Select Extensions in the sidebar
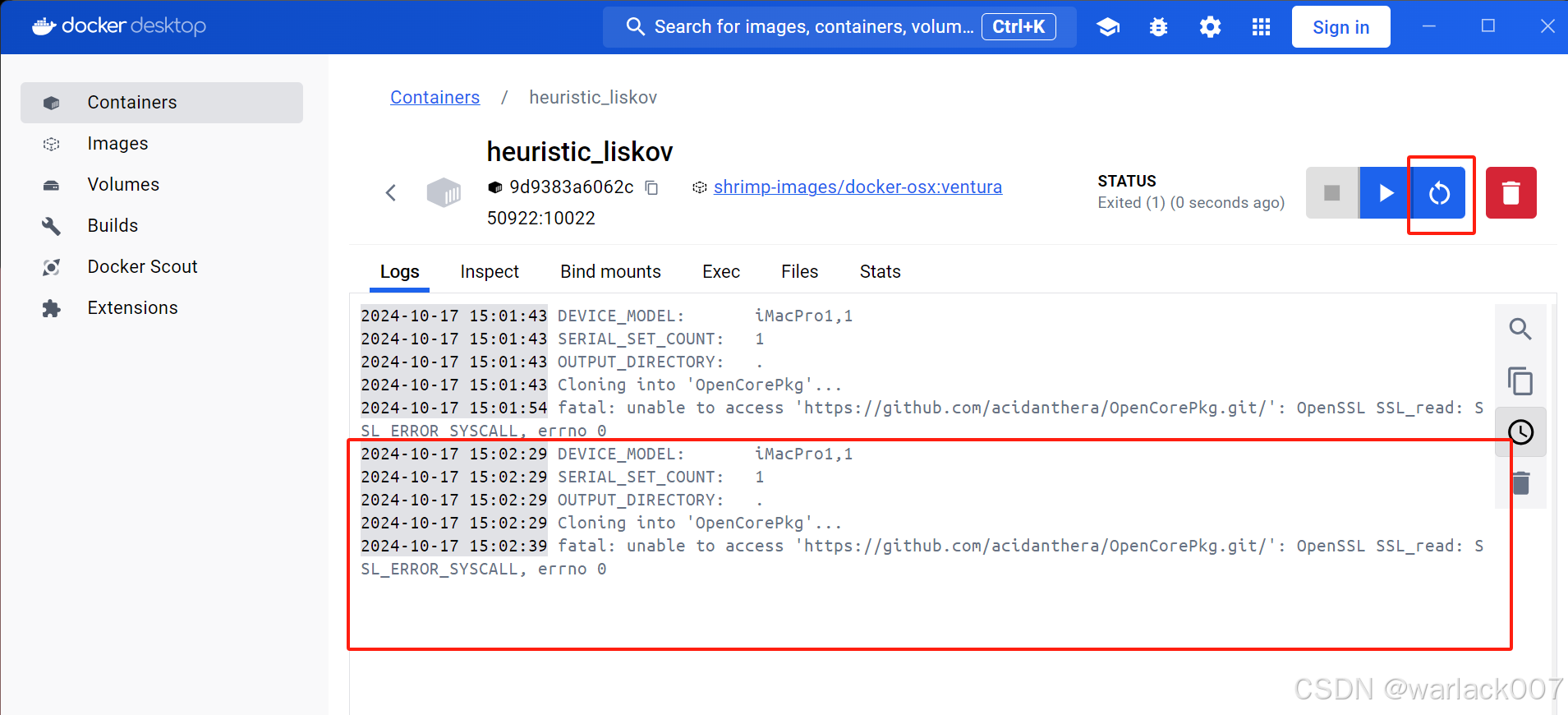Image resolution: width=1568 pixels, height=715 pixels. [x=162, y=308]
